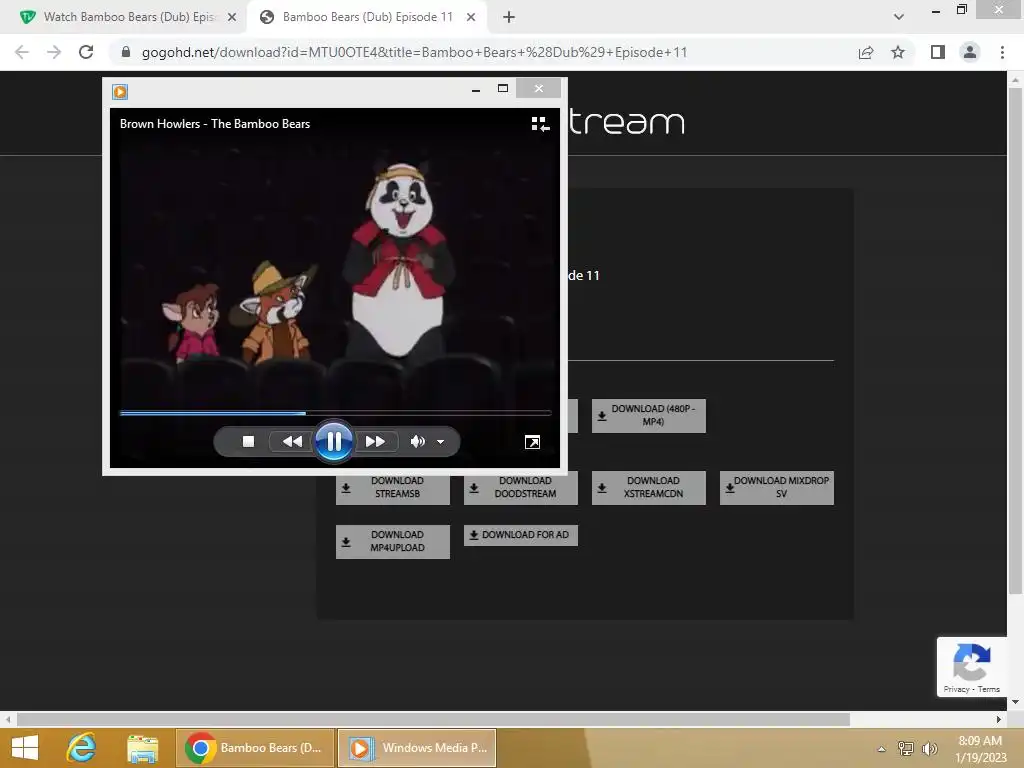Open the volume dropdown arrow in Media Player
This screenshot has width=1024, height=768.
click(x=441, y=442)
